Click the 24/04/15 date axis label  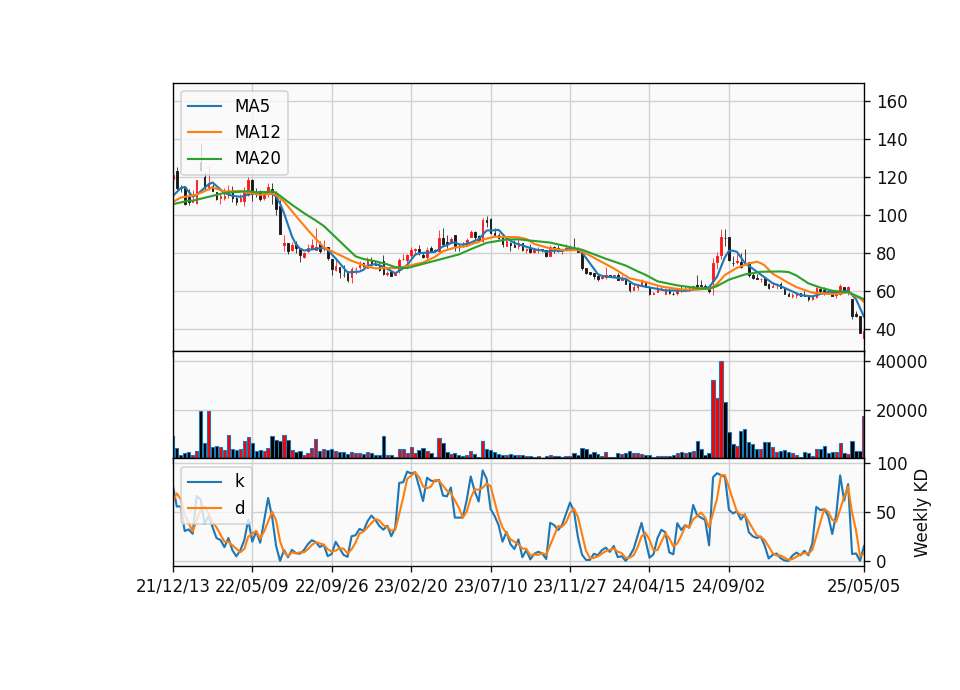(x=649, y=586)
